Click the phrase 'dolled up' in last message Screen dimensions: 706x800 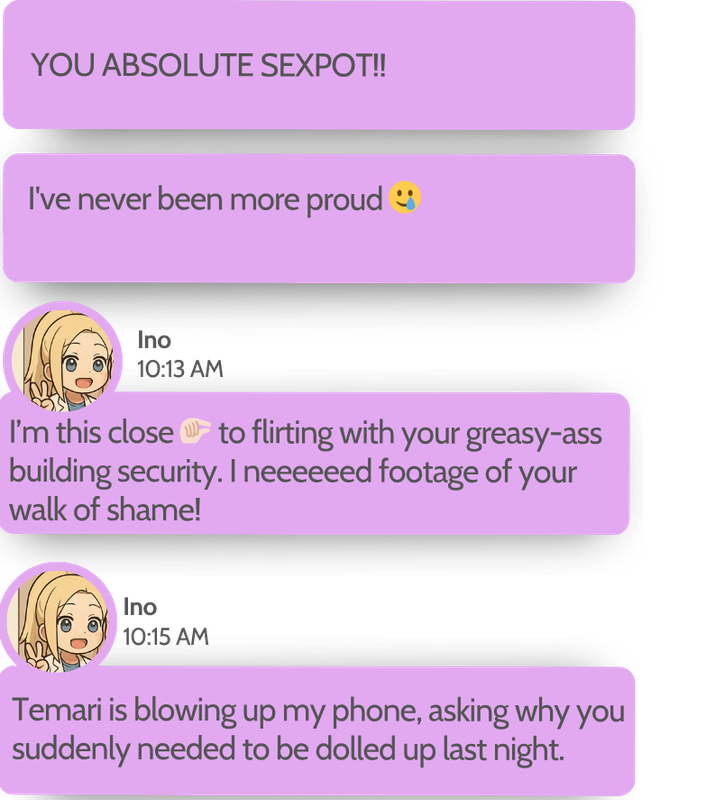pos(375,749)
